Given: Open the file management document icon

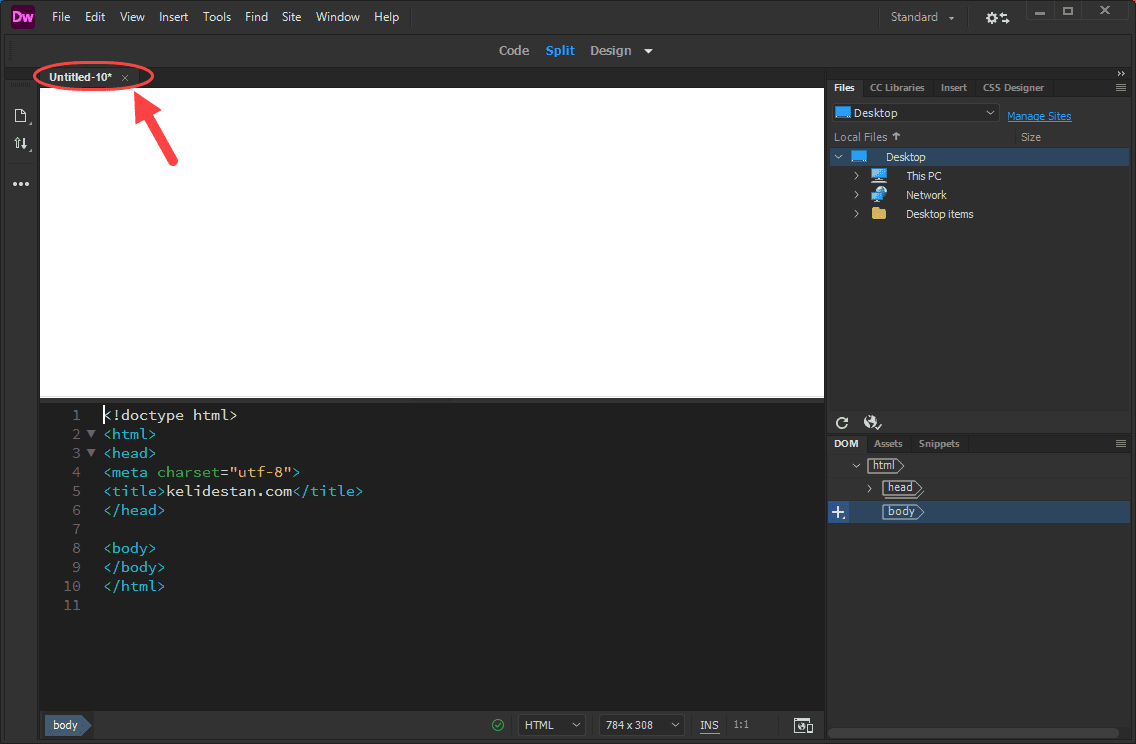Looking at the screenshot, I should click(21, 116).
